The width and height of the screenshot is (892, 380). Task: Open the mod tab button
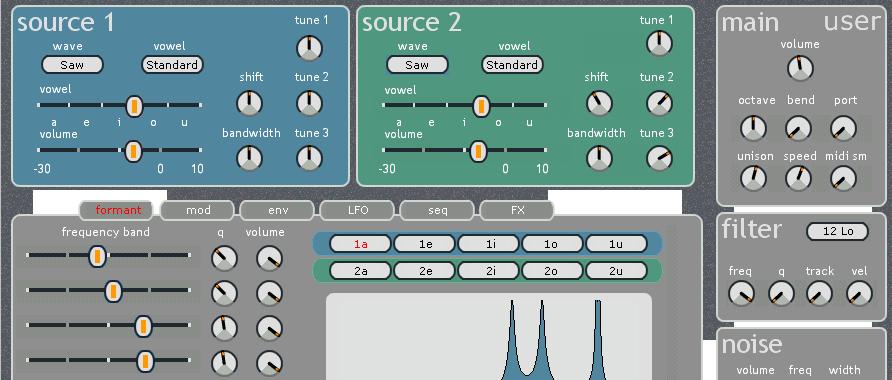tap(197, 210)
